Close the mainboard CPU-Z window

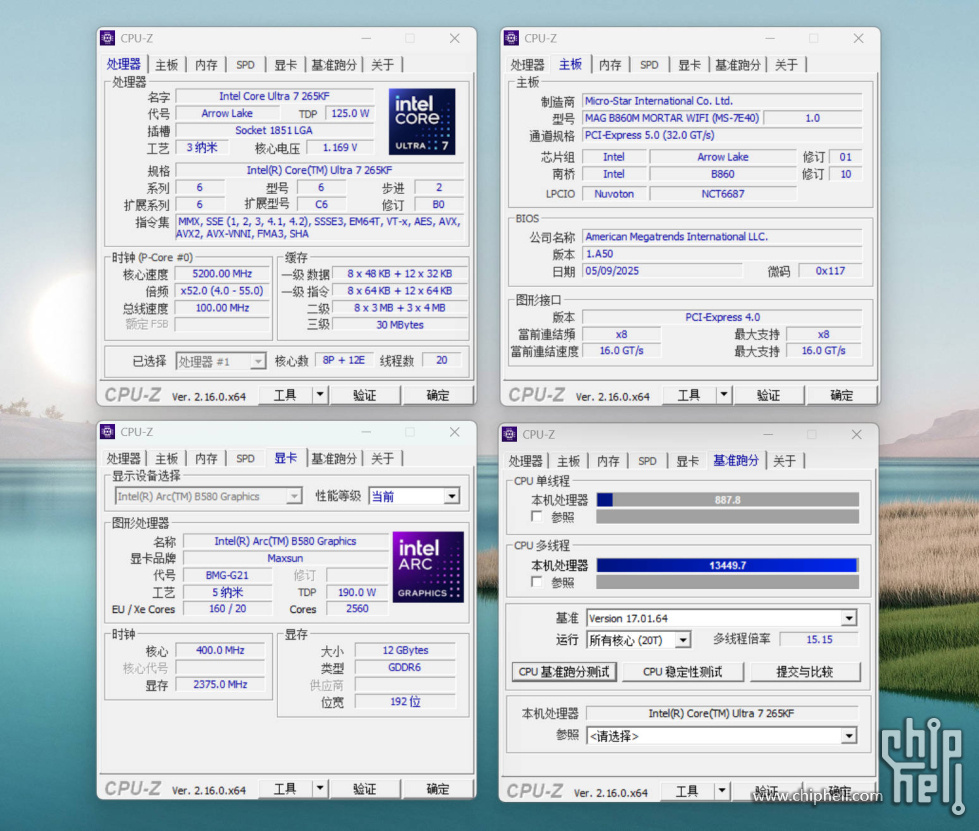click(x=858, y=38)
